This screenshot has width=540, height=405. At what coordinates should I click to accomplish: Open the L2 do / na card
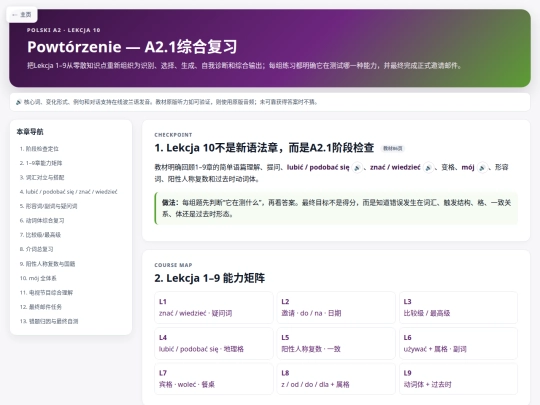click(336, 308)
